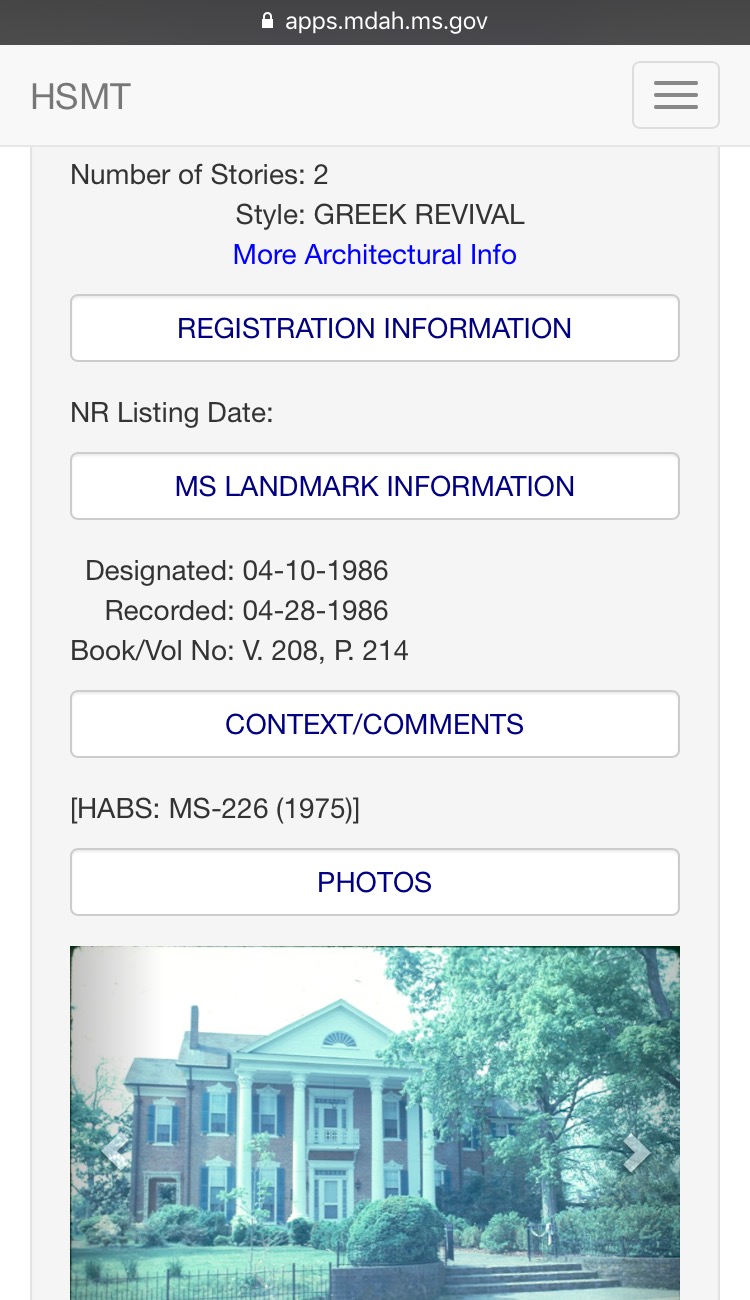This screenshot has width=750, height=1300.
Task: Tap the padlock icon in address bar
Action: [267, 21]
